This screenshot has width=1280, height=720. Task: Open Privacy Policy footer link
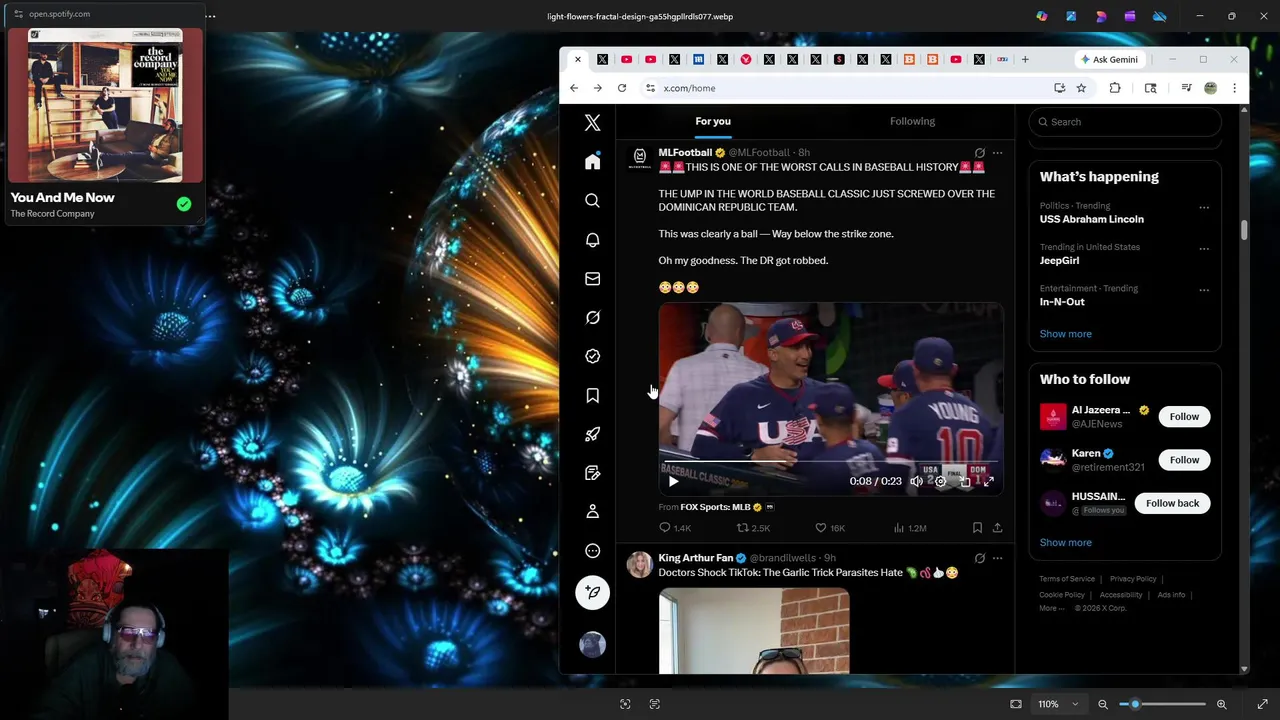[1133, 579]
